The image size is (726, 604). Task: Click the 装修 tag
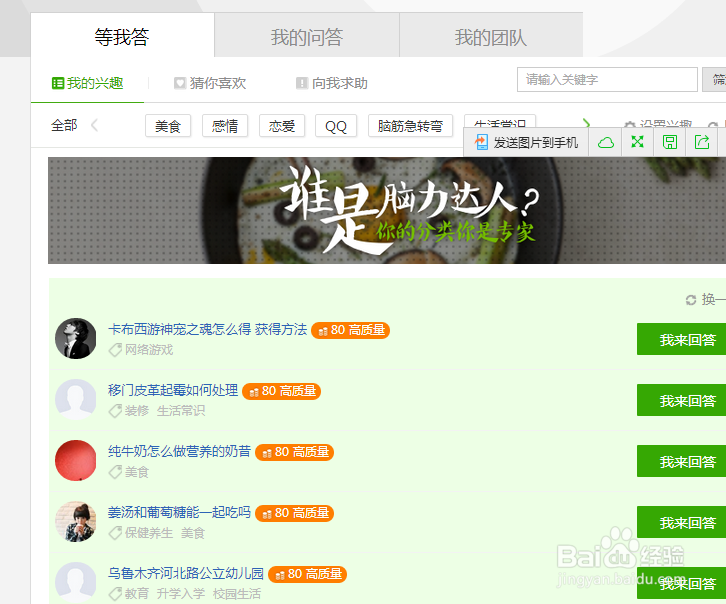point(137,411)
